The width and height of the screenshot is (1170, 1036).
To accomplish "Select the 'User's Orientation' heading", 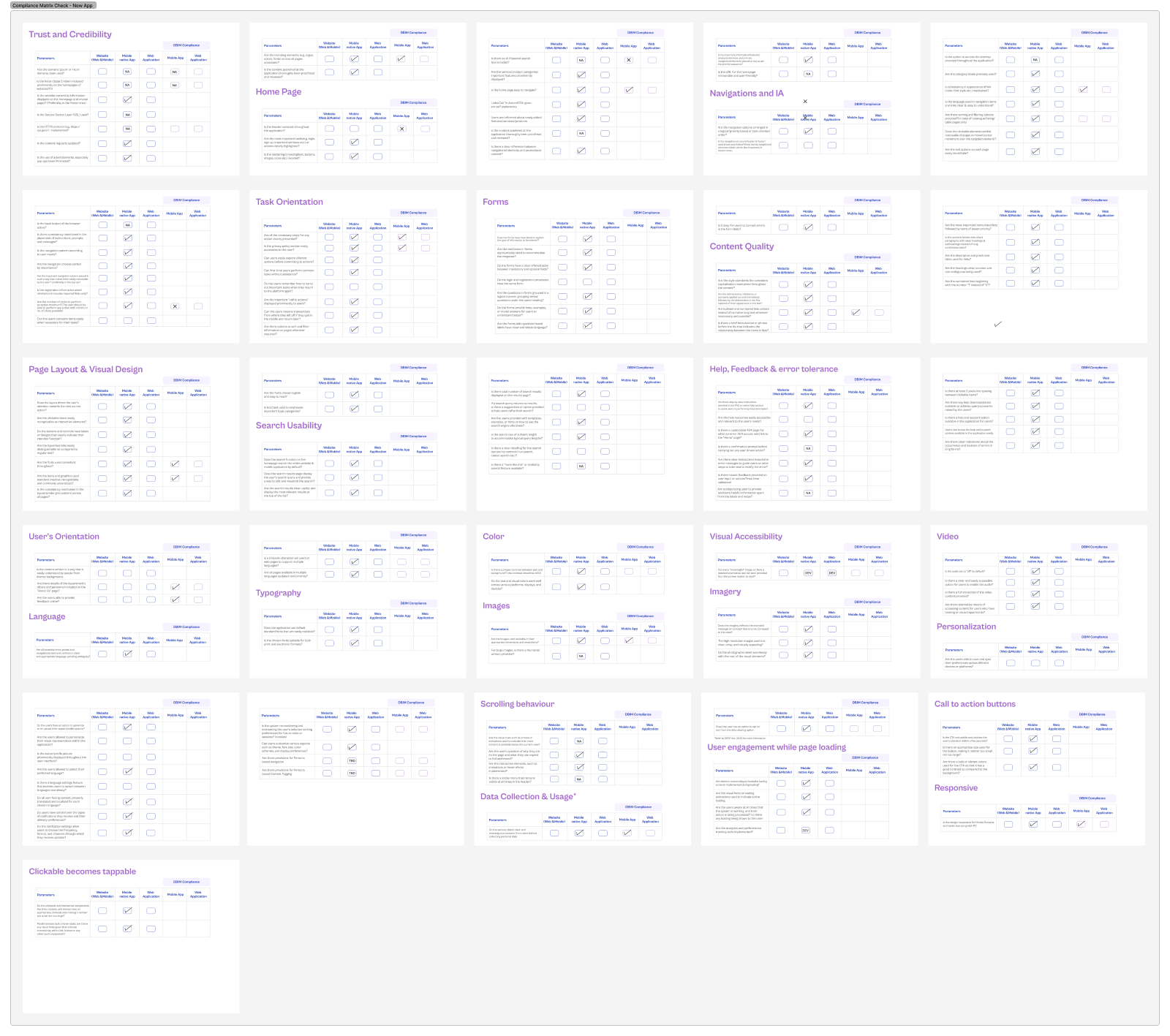I will [64, 537].
